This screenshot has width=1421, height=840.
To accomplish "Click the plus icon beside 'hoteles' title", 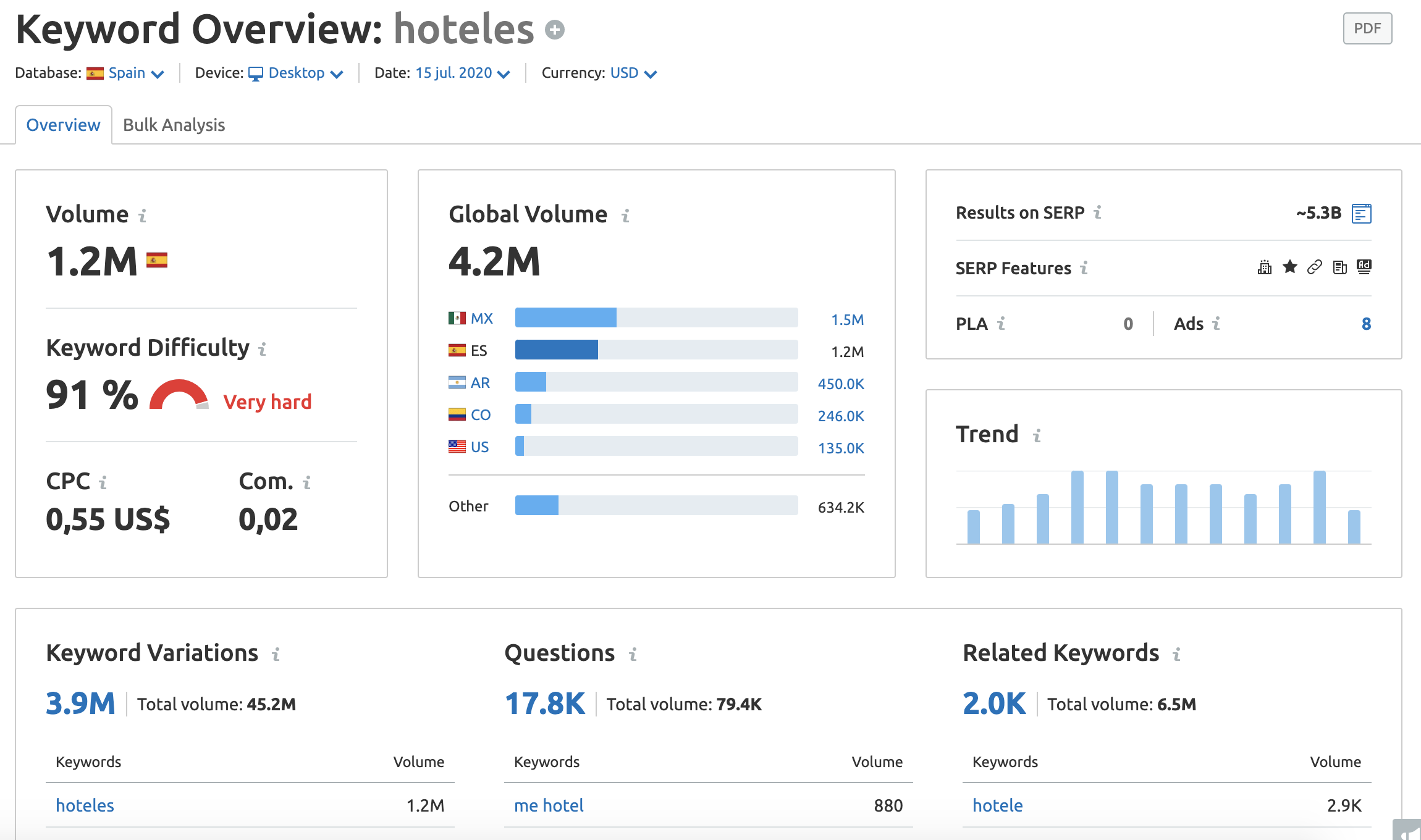I will [x=554, y=29].
